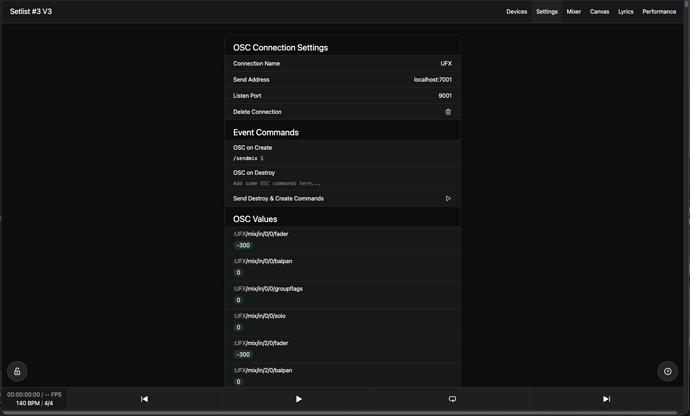This screenshot has height=416, width=690.
Task: Open the Devices tab
Action: pos(516,11)
